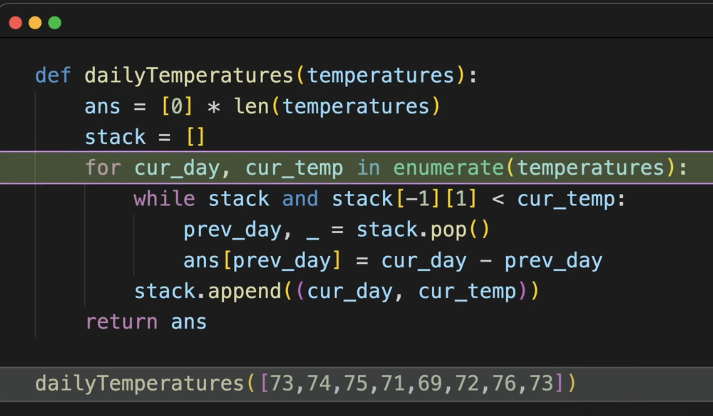Click the dailyTemperatures function name in the definition
This screenshot has height=416, width=713.
[x=189, y=75]
